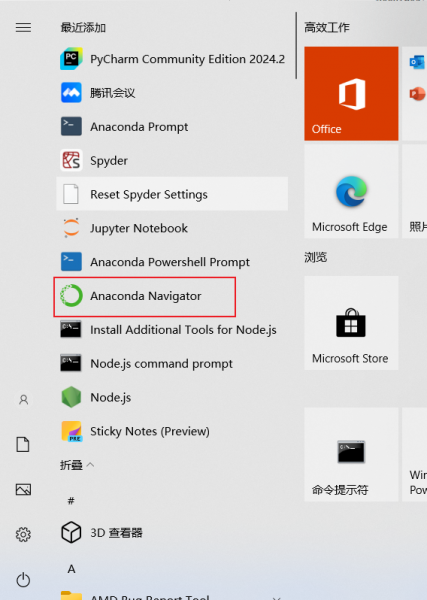Open the hamburger menu icon
The width and height of the screenshot is (427, 600).
click(x=23, y=28)
